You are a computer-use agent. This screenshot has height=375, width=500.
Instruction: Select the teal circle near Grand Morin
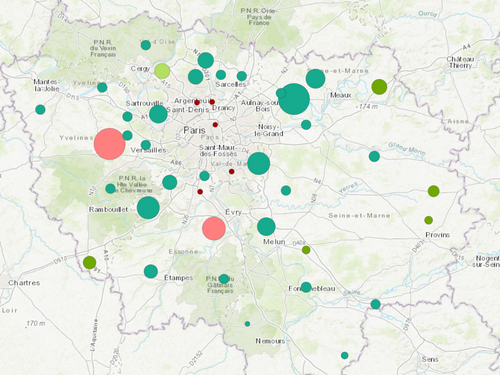coord(374,156)
